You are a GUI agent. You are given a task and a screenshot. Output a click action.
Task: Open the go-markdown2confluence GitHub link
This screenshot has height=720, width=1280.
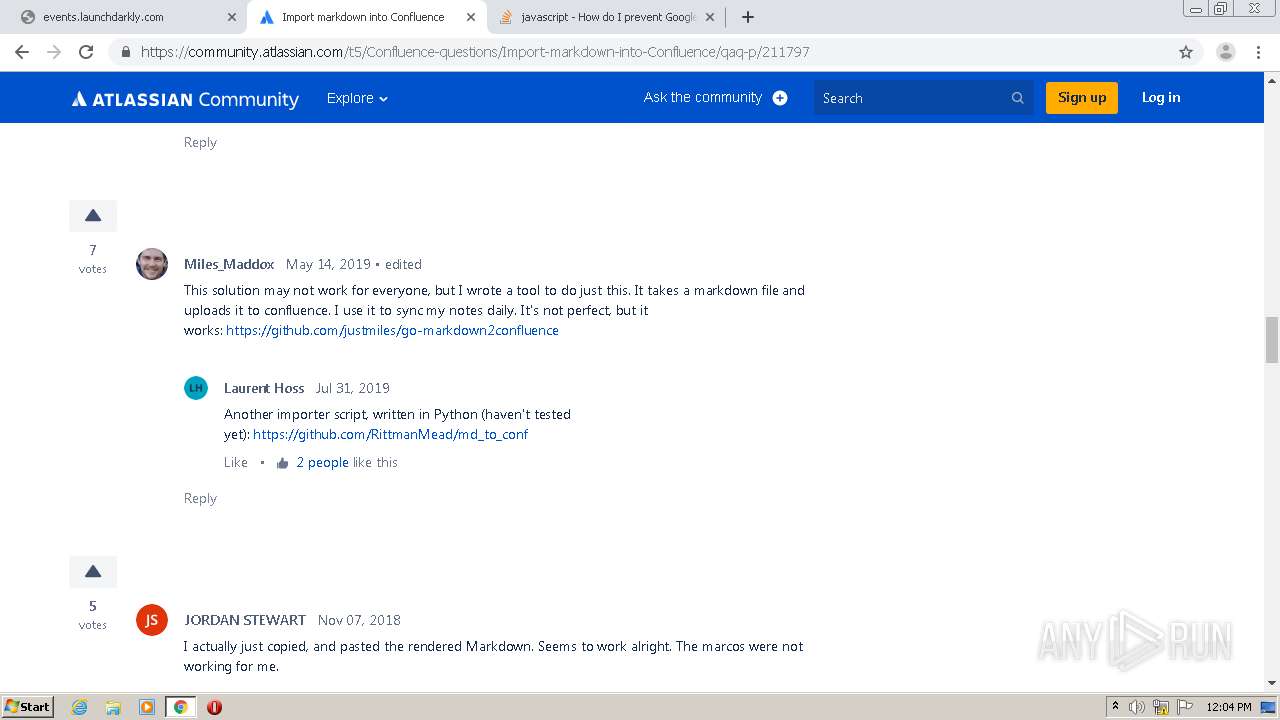tap(392, 330)
